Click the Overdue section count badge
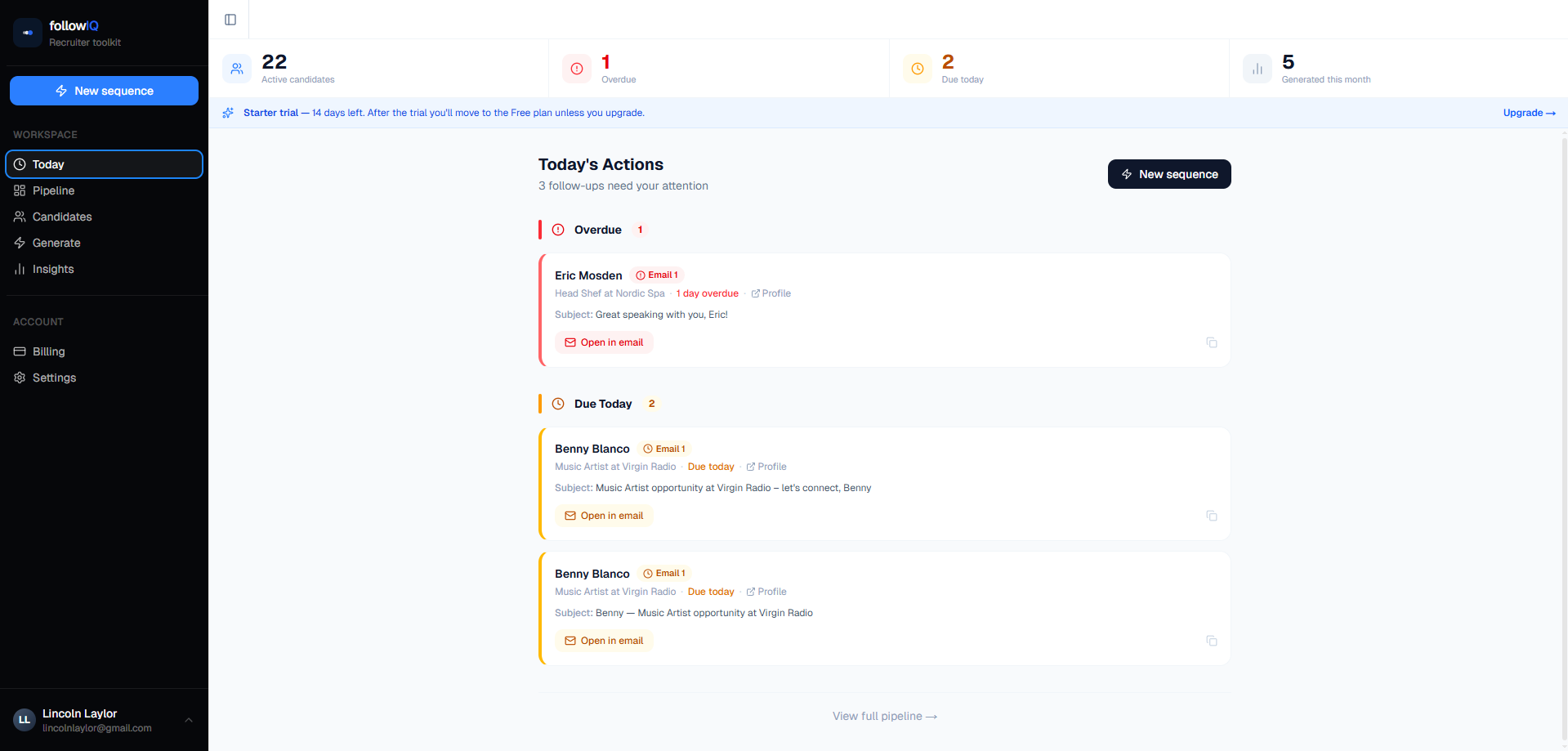Screen dimensions: 1568x751 pos(640,230)
